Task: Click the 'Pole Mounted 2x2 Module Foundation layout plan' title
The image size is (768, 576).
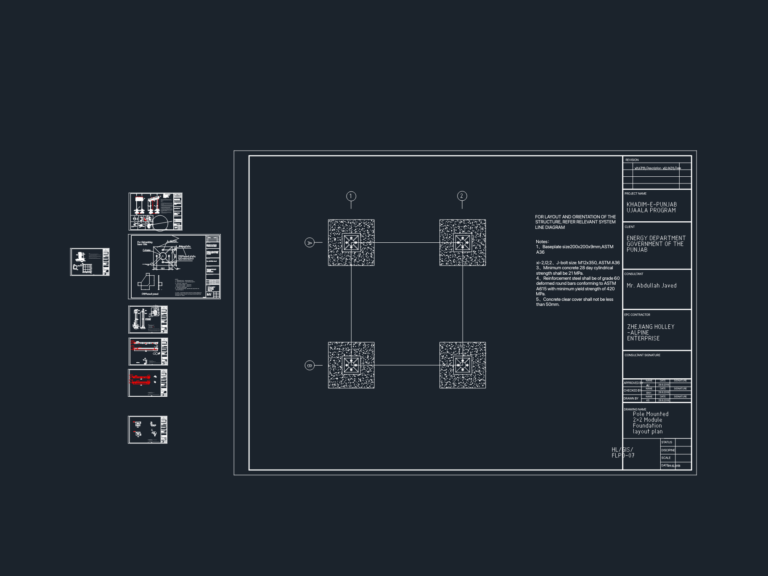Action: click(650, 423)
